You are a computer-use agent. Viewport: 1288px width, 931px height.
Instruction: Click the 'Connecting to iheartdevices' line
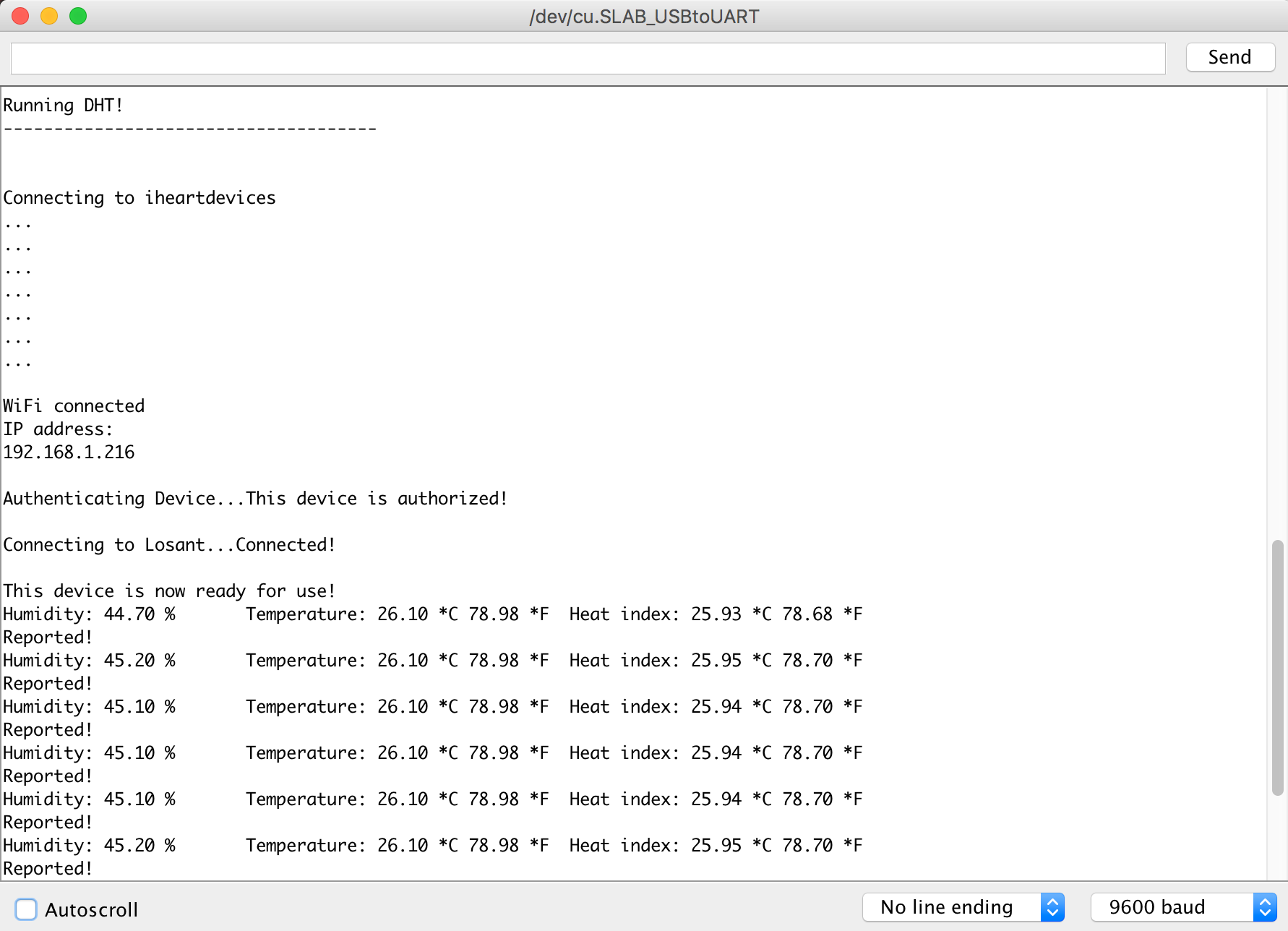(139, 198)
